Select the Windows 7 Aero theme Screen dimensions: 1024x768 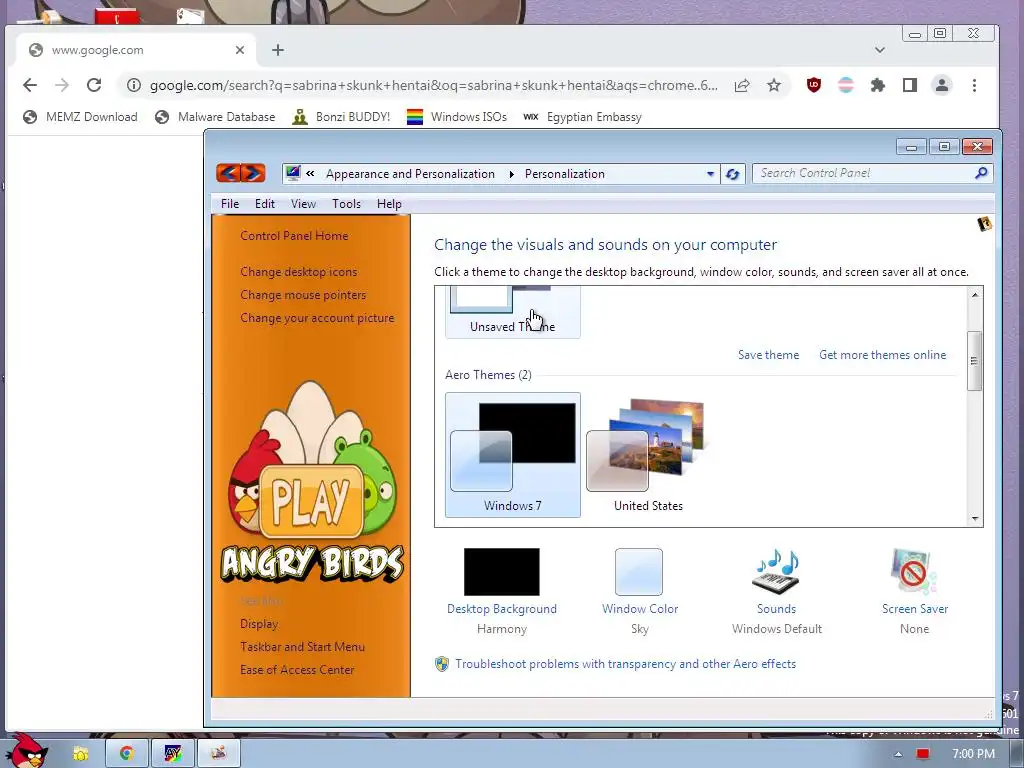(x=513, y=455)
